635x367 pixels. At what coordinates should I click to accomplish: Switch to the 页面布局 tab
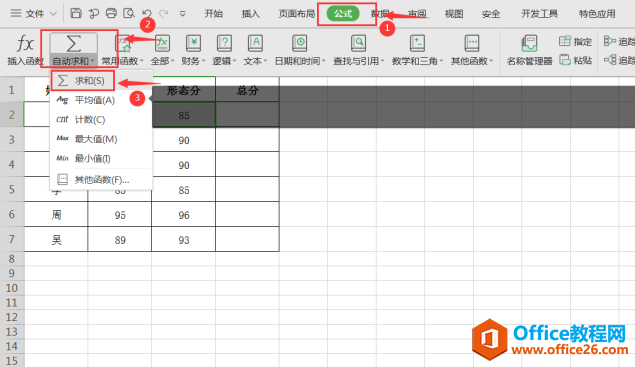click(296, 14)
